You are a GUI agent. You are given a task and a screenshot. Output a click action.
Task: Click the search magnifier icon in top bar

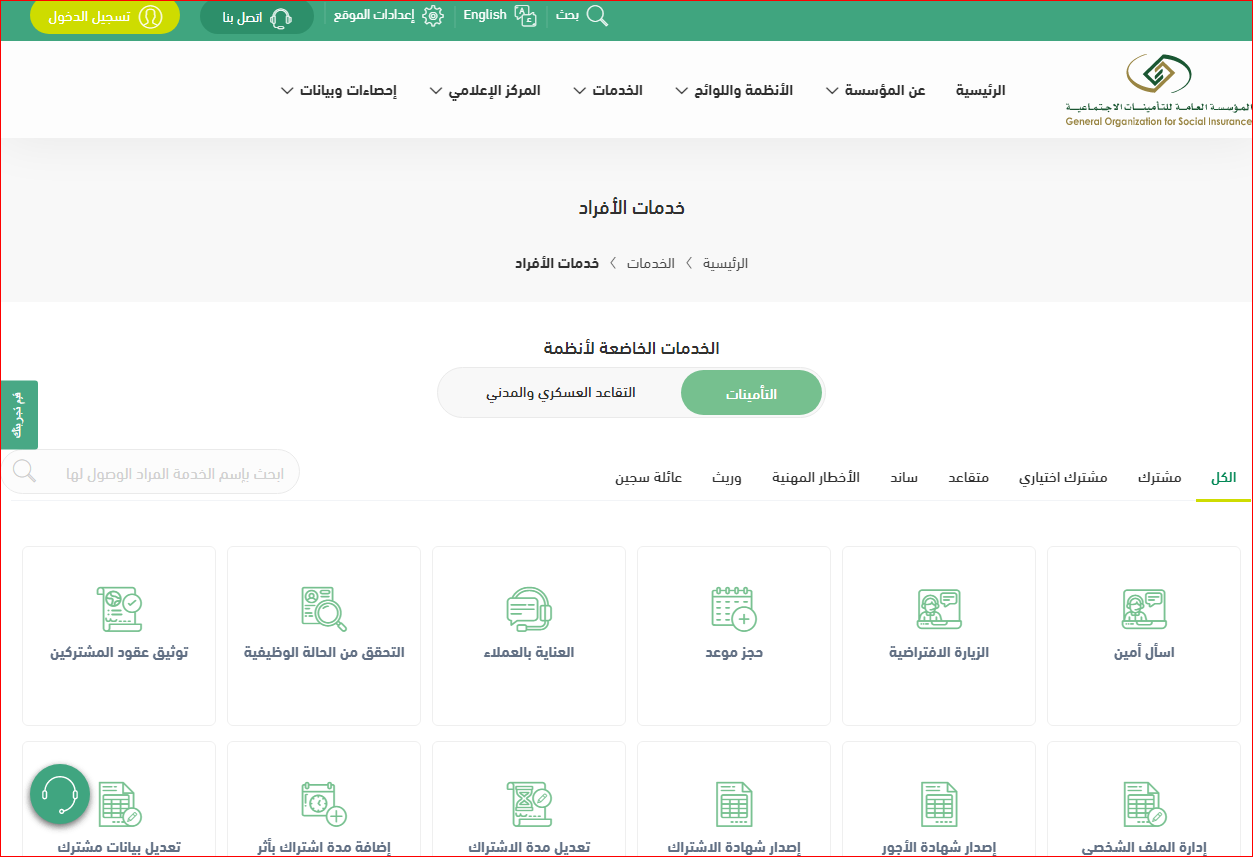596,16
